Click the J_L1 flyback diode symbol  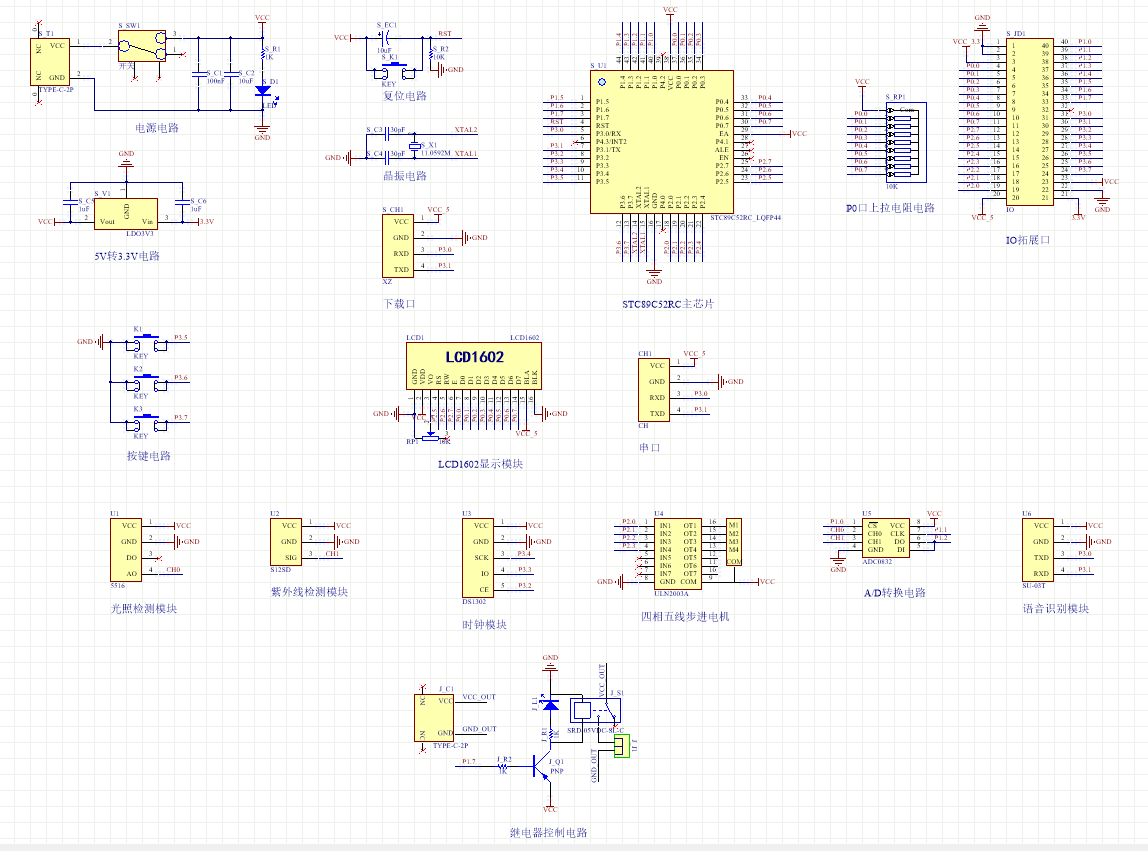(x=550, y=705)
